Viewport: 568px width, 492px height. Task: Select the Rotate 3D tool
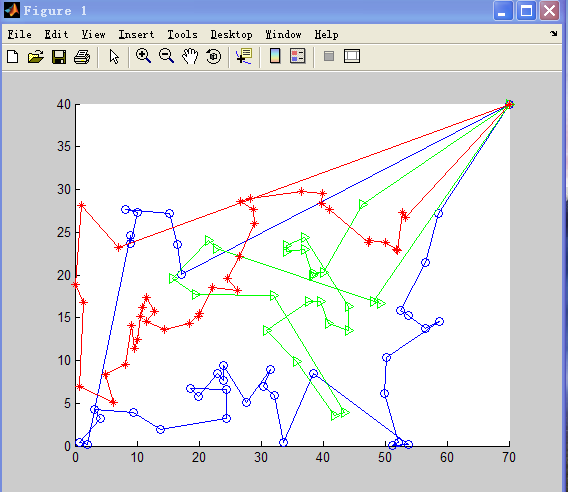tap(213, 57)
